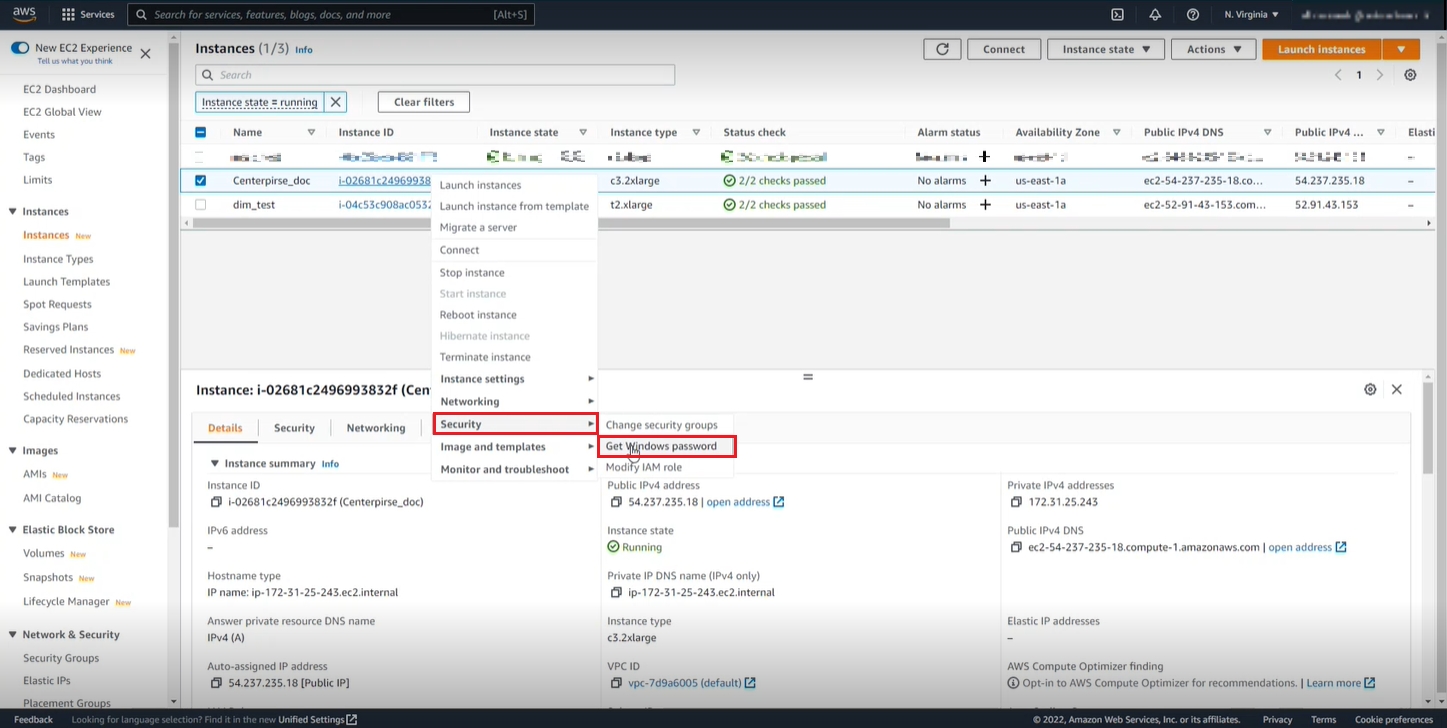Click the refresh instances icon button
This screenshot has height=728, width=1447.
click(x=942, y=49)
